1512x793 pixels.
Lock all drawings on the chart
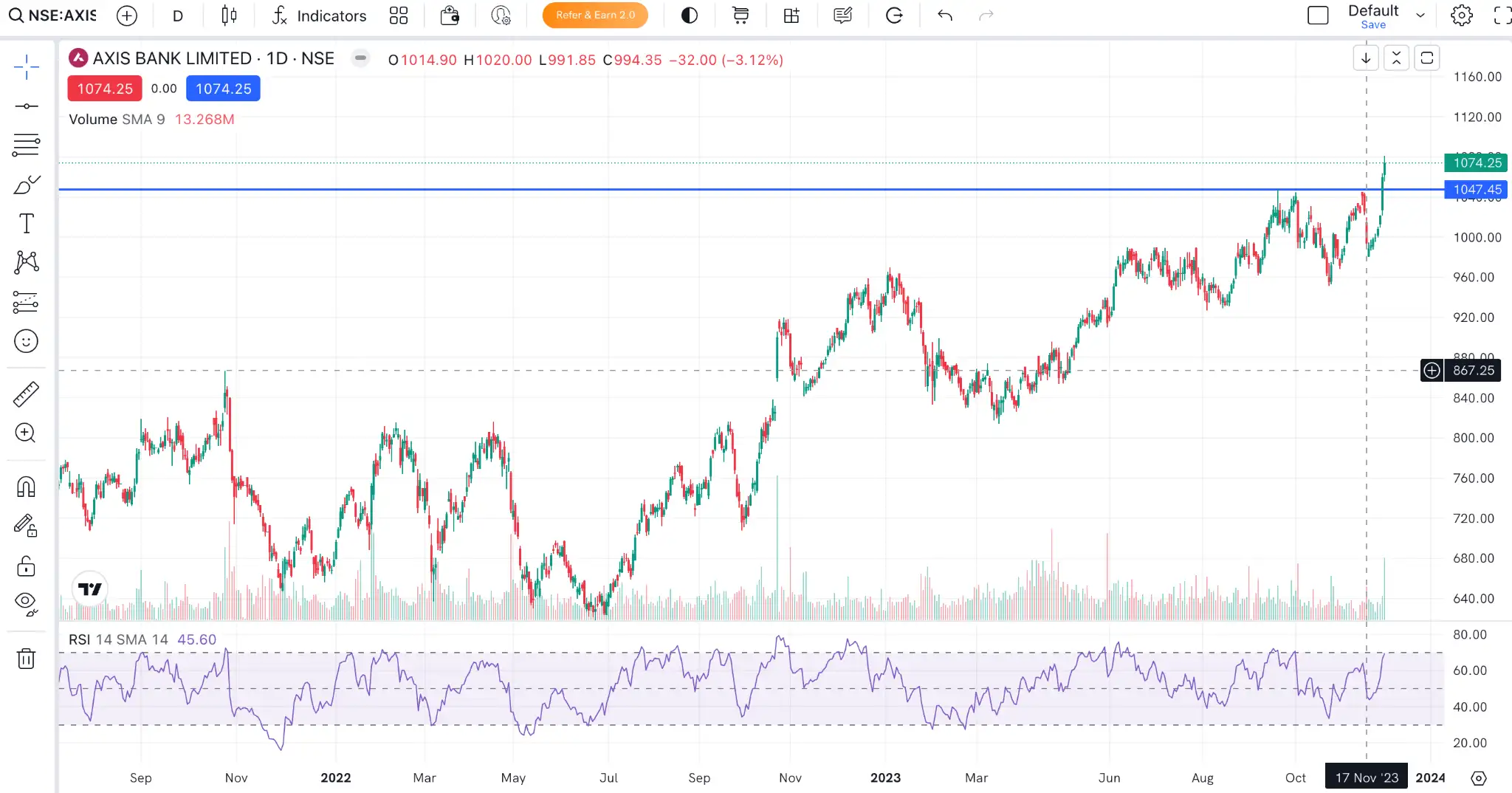click(26, 566)
